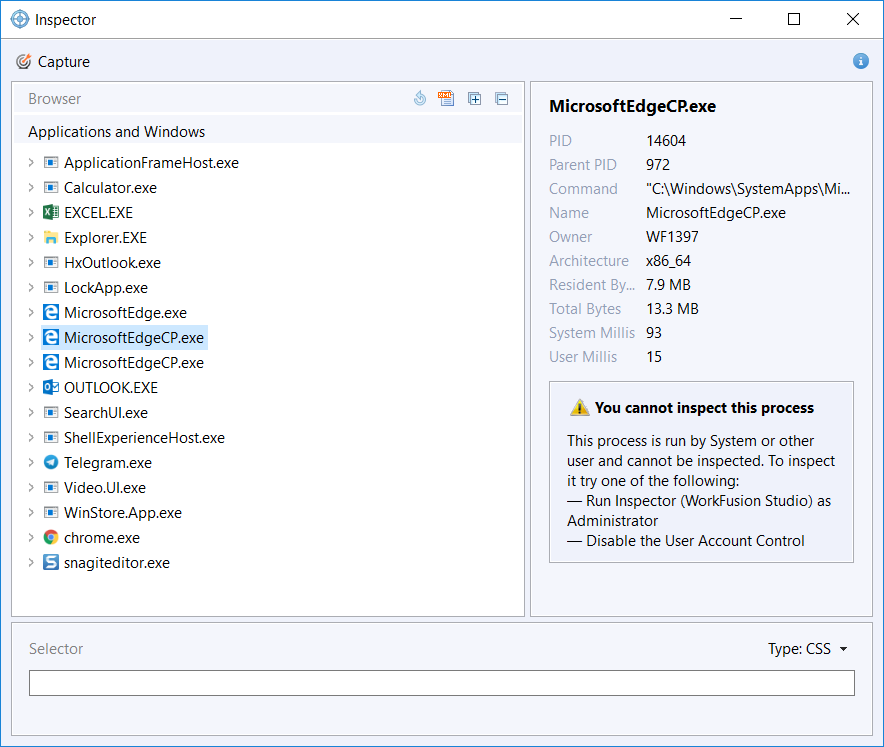Click the HxOutlook.exe window icon
The image size is (884, 747).
coord(51,262)
